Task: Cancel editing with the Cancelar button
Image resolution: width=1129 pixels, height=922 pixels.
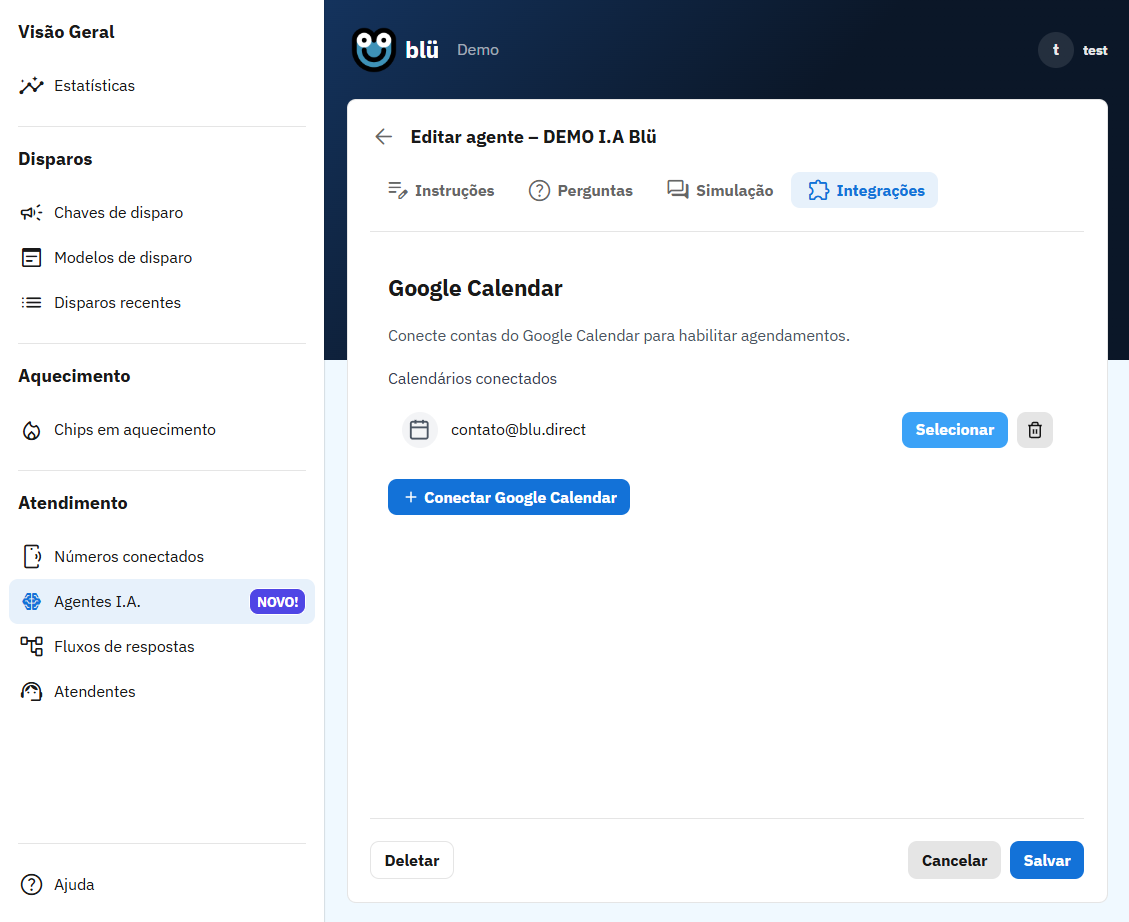Action: [x=954, y=860]
